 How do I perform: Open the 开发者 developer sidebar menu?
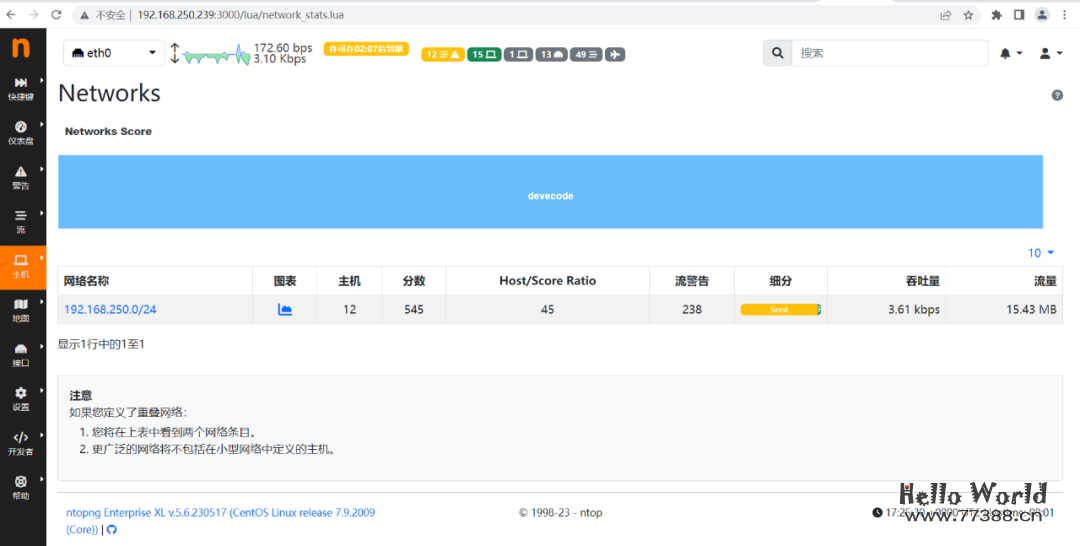coord(23,443)
